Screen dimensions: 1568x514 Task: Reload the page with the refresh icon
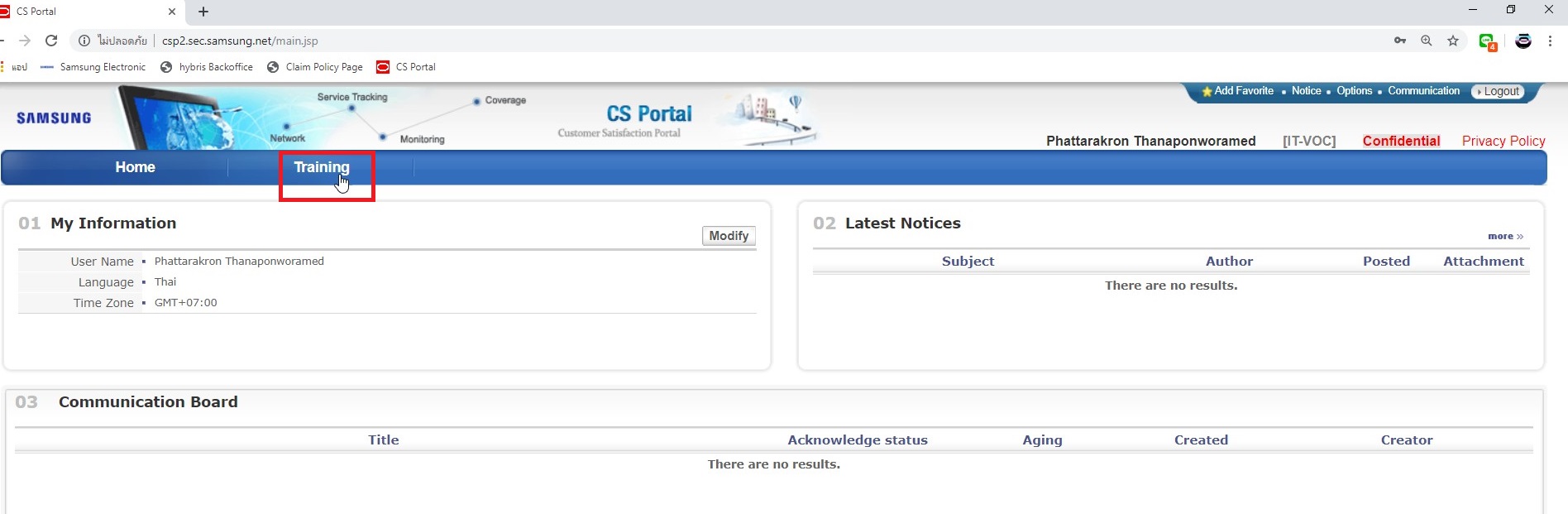(51, 41)
